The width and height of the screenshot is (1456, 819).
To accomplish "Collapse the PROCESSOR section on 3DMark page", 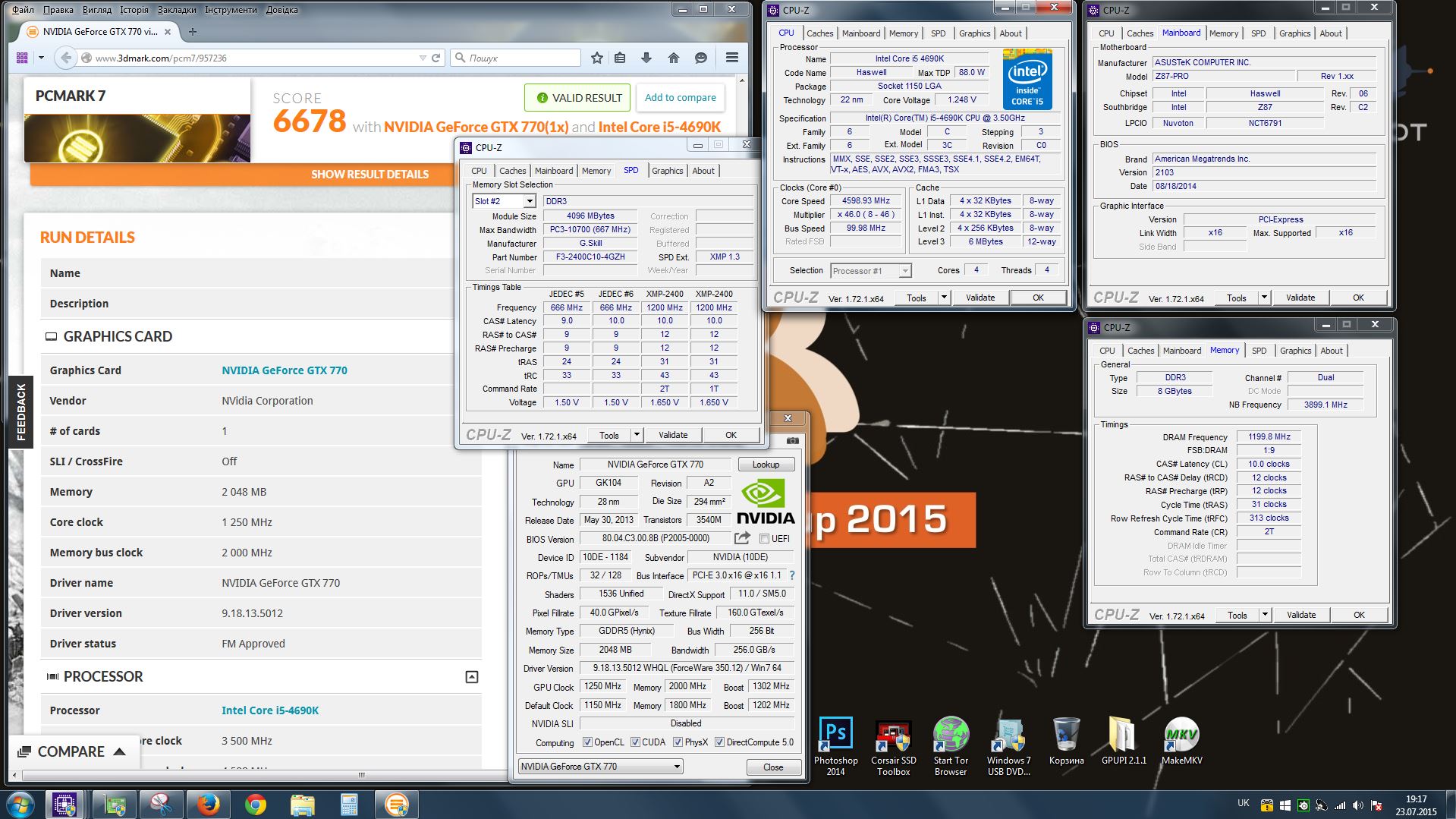I will point(471,676).
